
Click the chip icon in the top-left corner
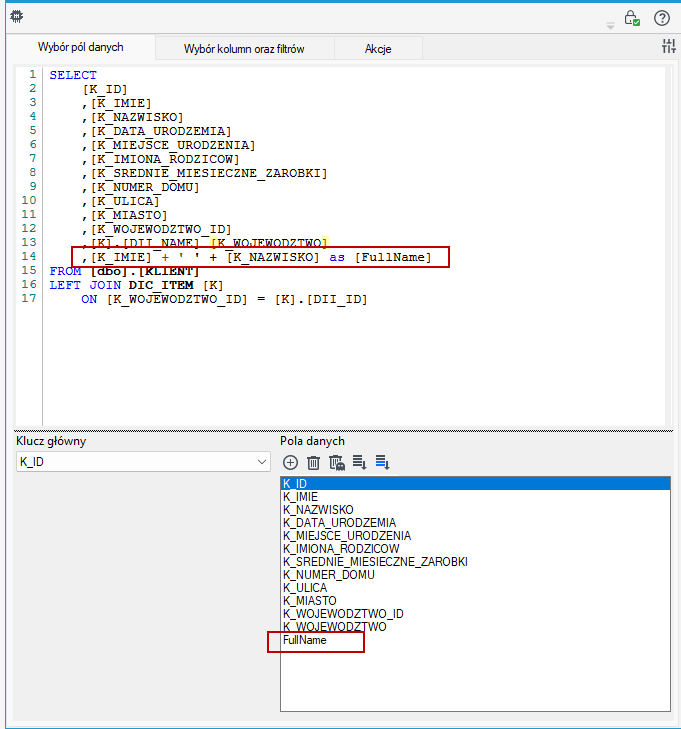tap(16, 17)
